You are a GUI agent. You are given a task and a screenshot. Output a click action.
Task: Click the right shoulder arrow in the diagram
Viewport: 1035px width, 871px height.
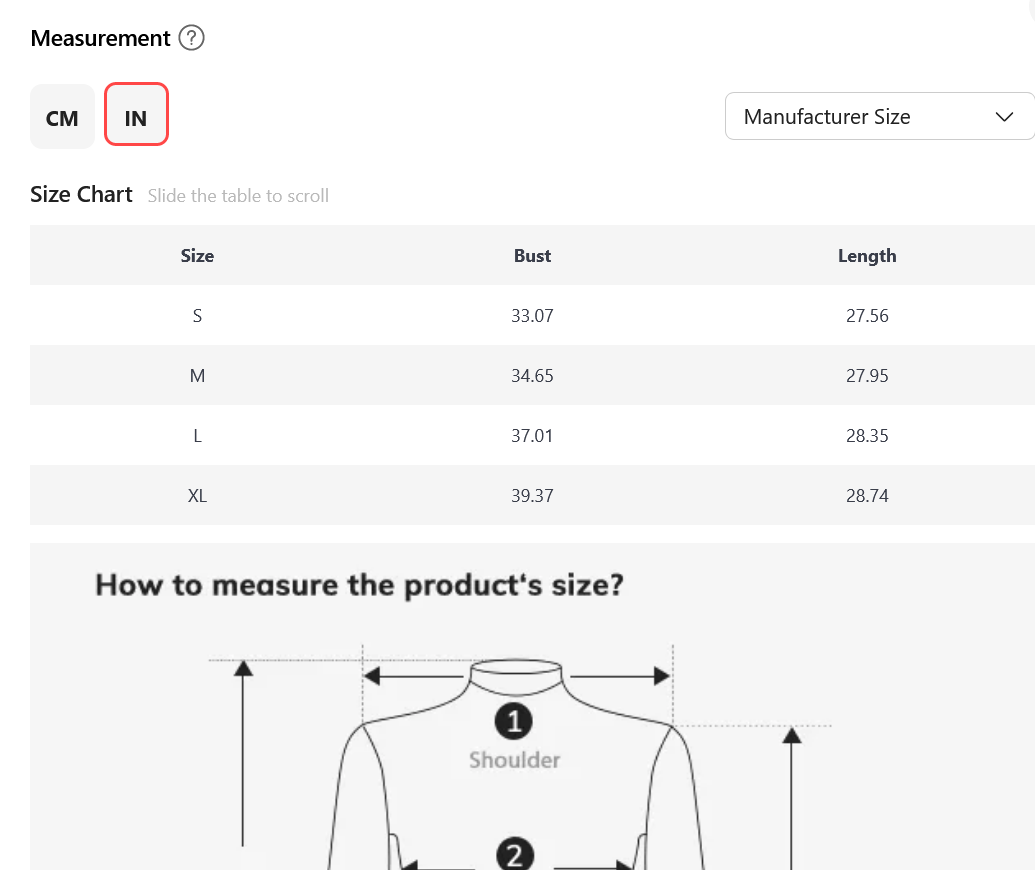click(x=620, y=676)
